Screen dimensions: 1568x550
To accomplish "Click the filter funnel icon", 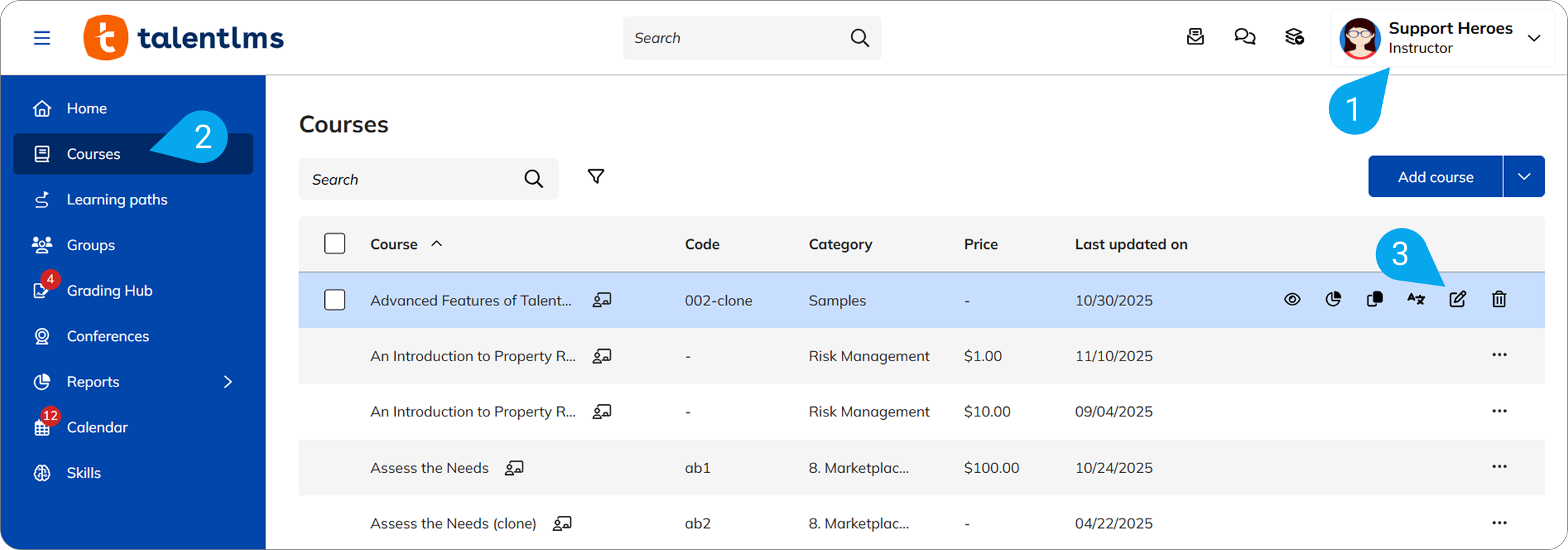I will [x=595, y=177].
